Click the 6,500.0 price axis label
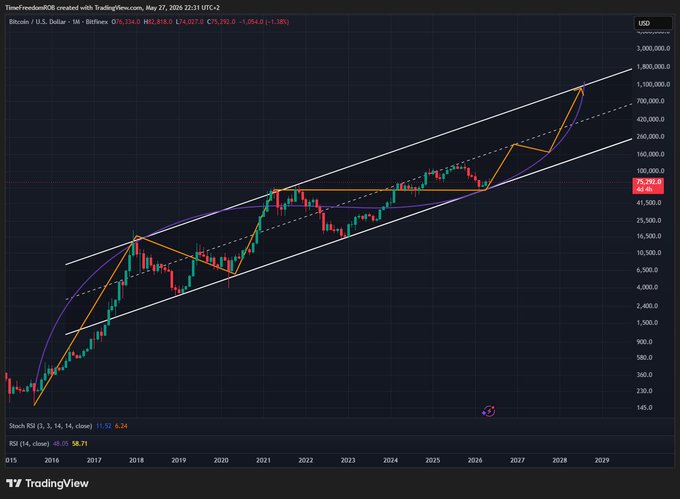Viewport: 680px width, 499px height. [647, 270]
